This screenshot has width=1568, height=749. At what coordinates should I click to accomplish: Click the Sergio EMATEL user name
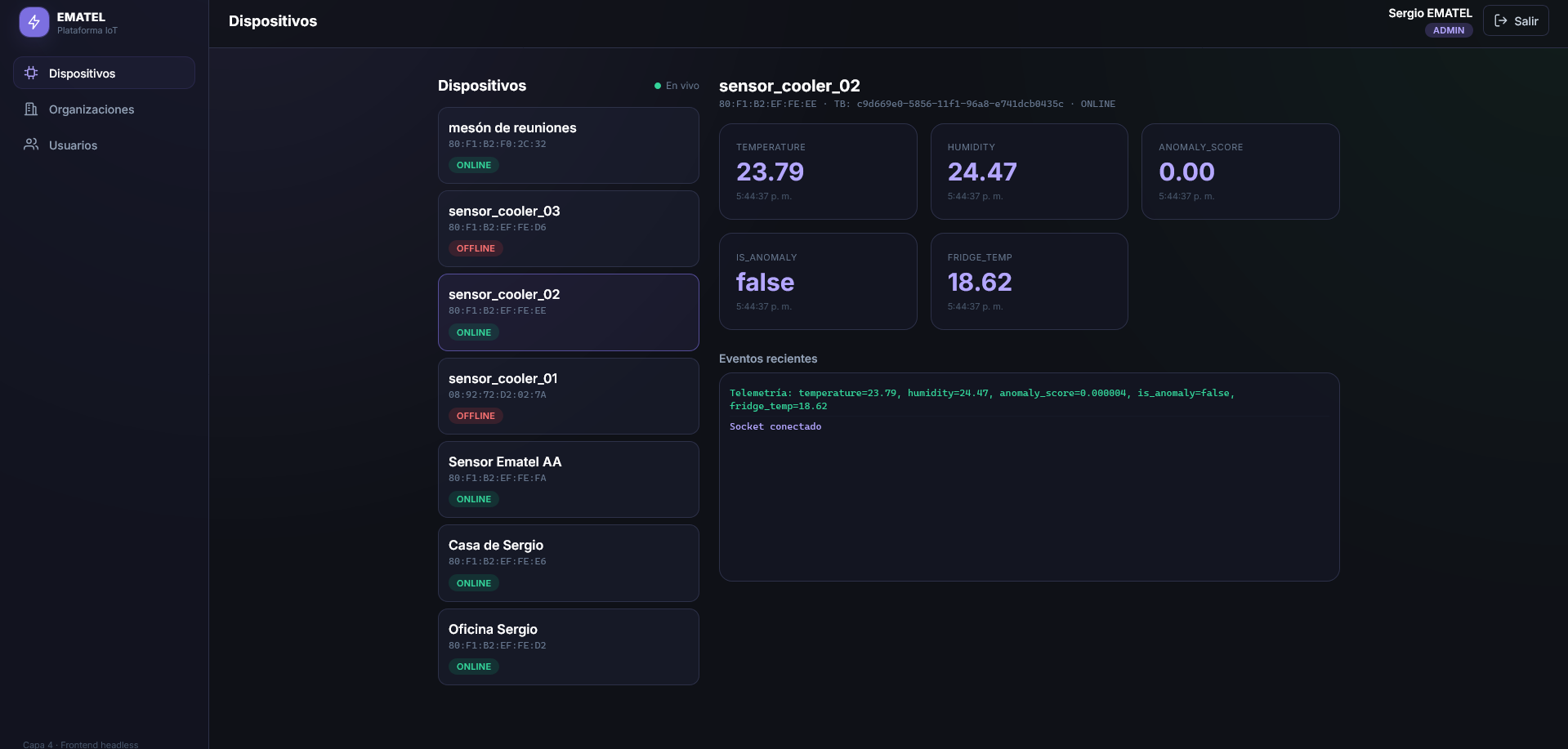[x=1430, y=13]
